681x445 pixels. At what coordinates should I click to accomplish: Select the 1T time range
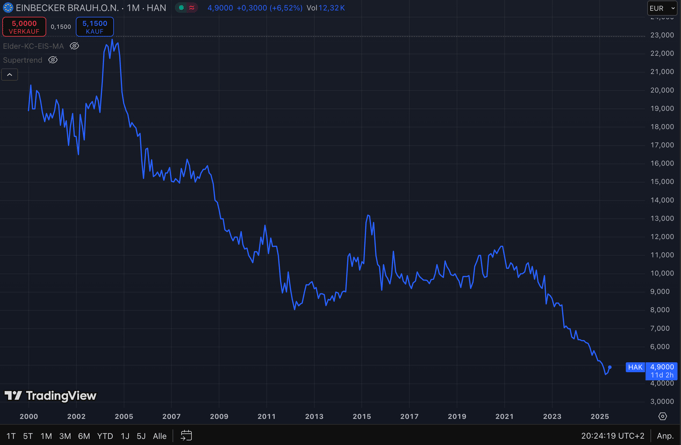pos(11,436)
